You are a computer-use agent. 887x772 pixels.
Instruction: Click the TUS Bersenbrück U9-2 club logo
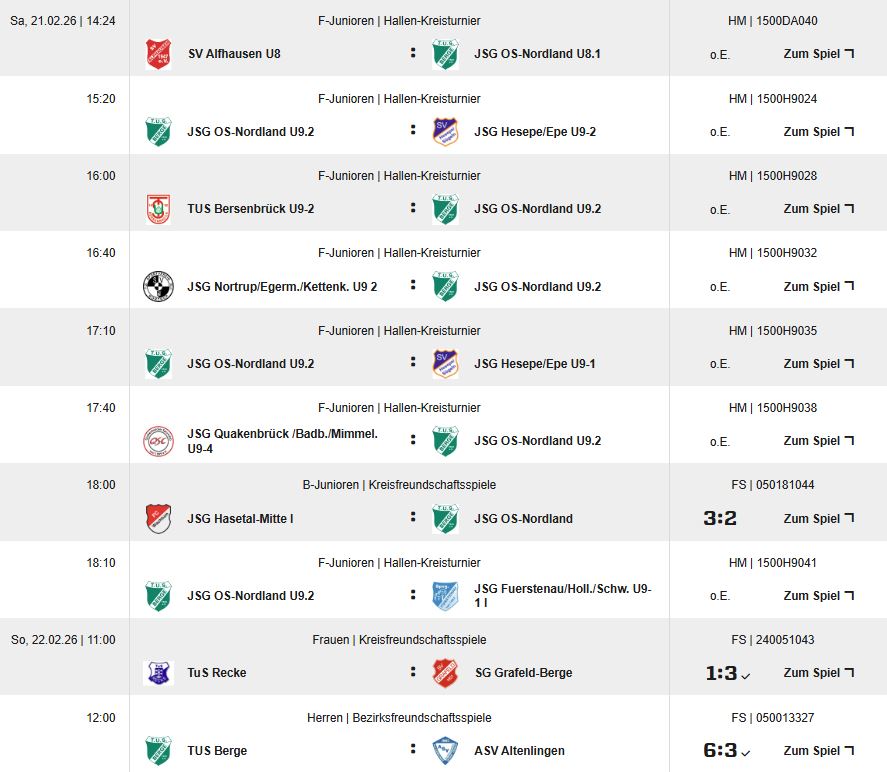(158, 209)
